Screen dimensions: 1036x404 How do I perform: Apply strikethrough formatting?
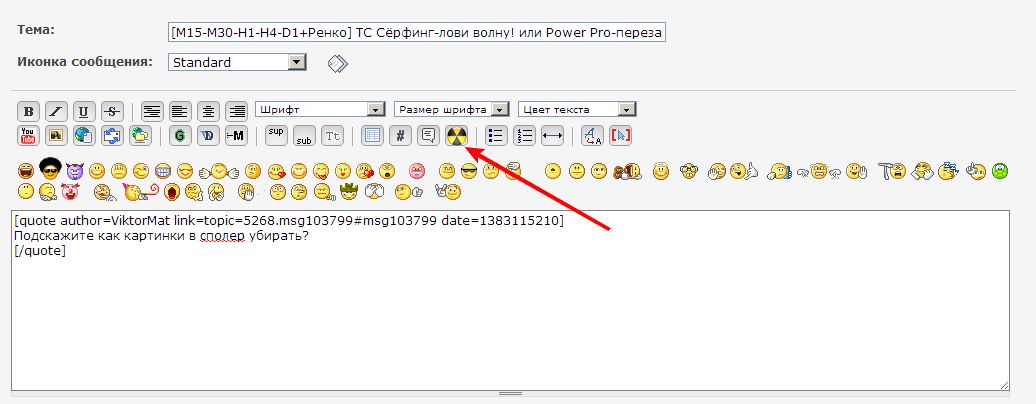point(113,111)
